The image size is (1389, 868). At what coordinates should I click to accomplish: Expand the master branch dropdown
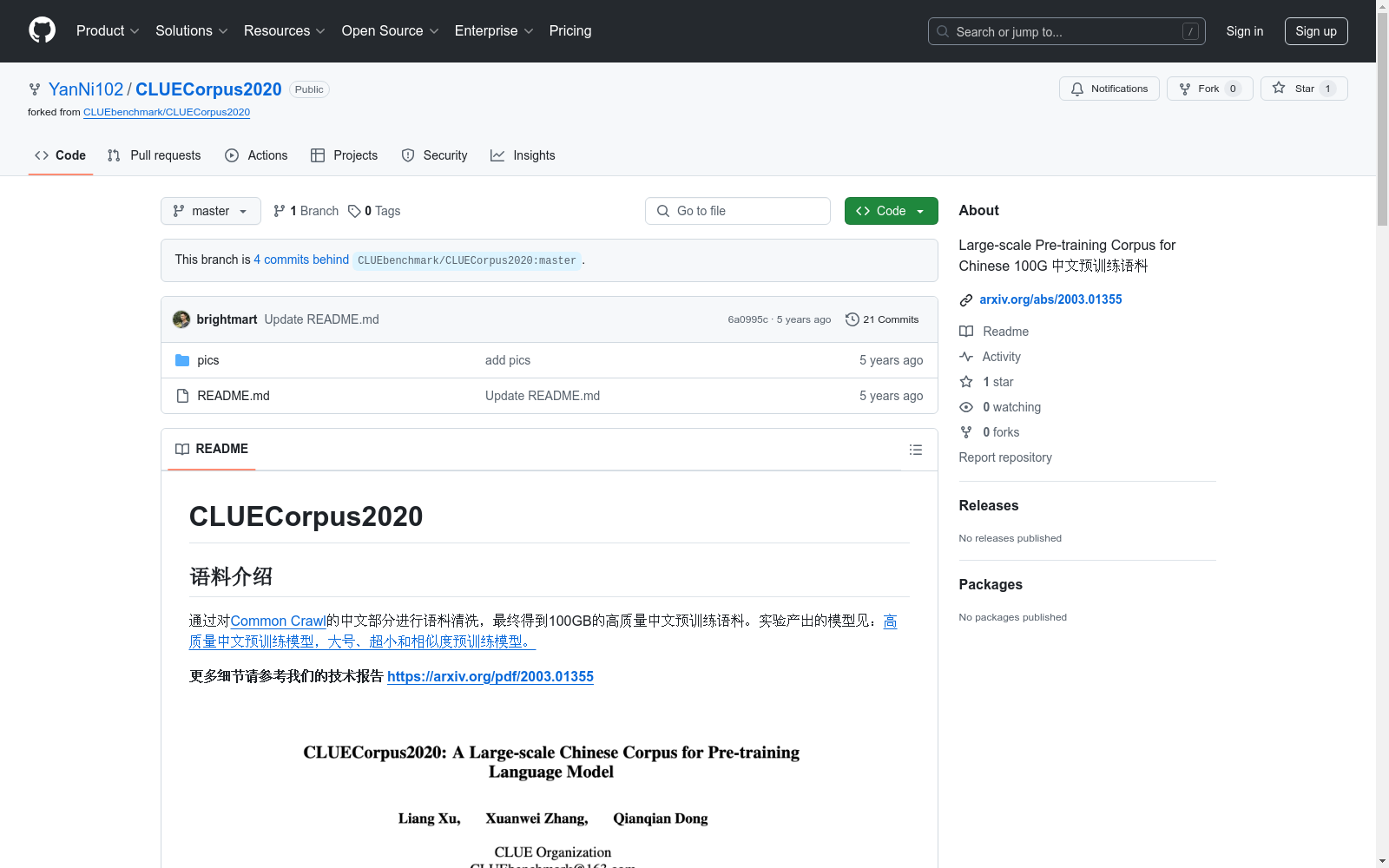point(210,211)
